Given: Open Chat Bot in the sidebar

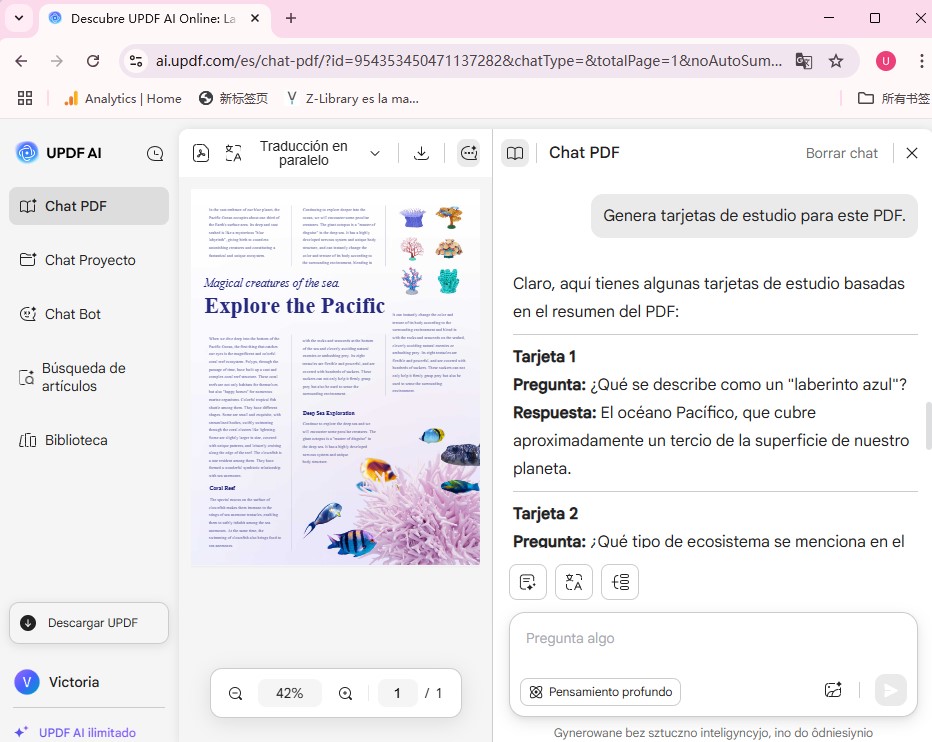Looking at the screenshot, I should [89, 314].
